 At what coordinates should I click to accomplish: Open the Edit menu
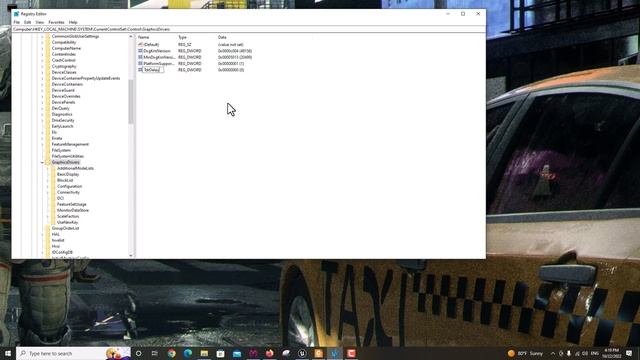click(27, 22)
